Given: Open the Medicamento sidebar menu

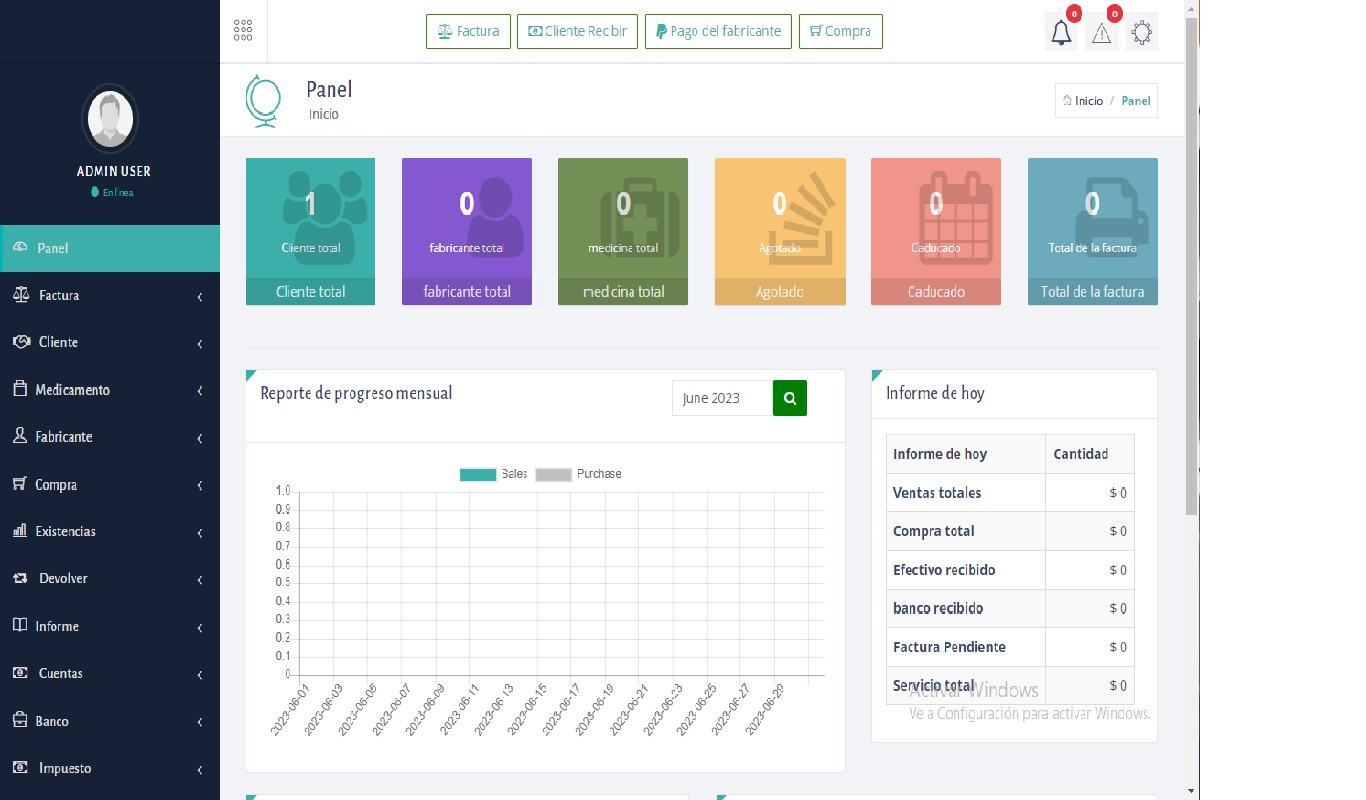Looking at the screenshot, I should [x=110, y=389].
